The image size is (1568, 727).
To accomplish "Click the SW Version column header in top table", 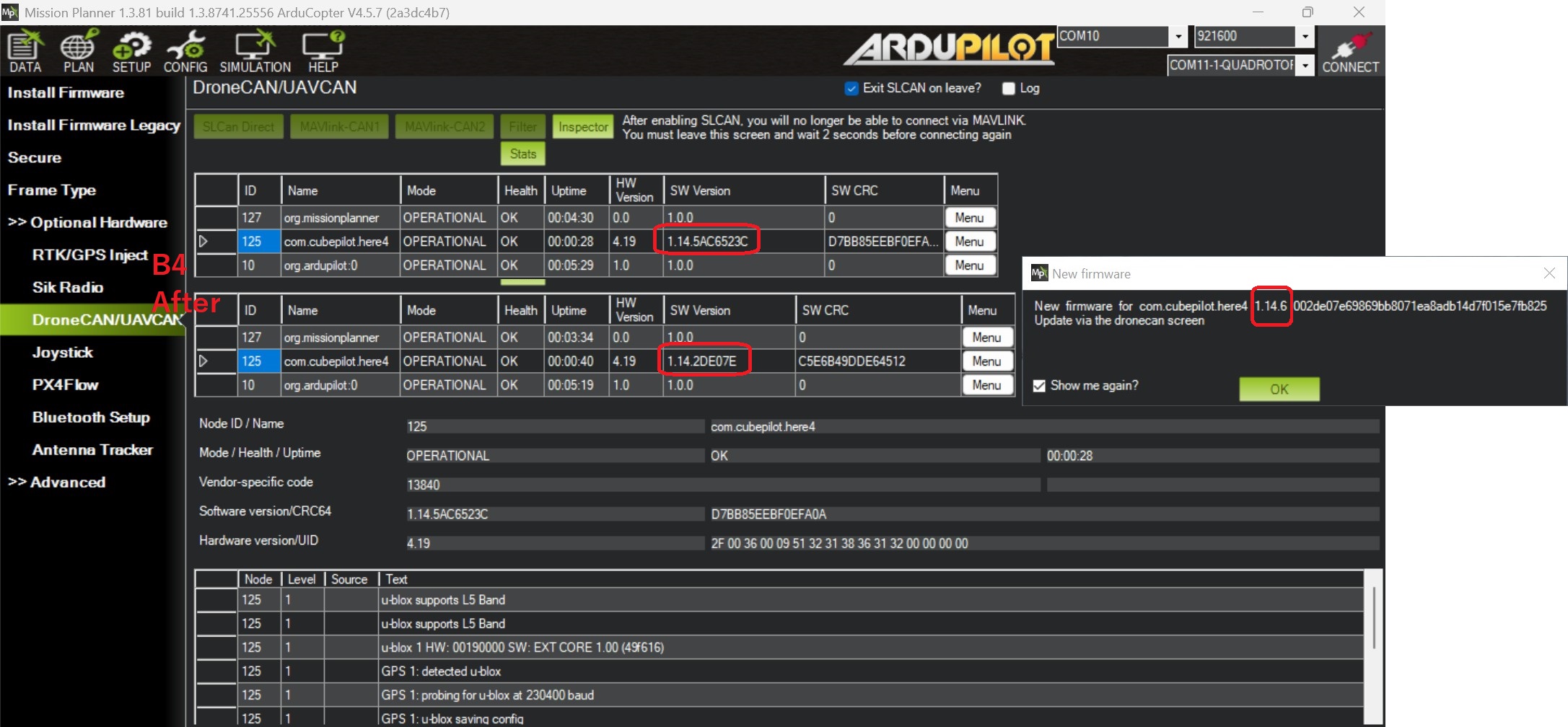I will (x=744, y=190).
